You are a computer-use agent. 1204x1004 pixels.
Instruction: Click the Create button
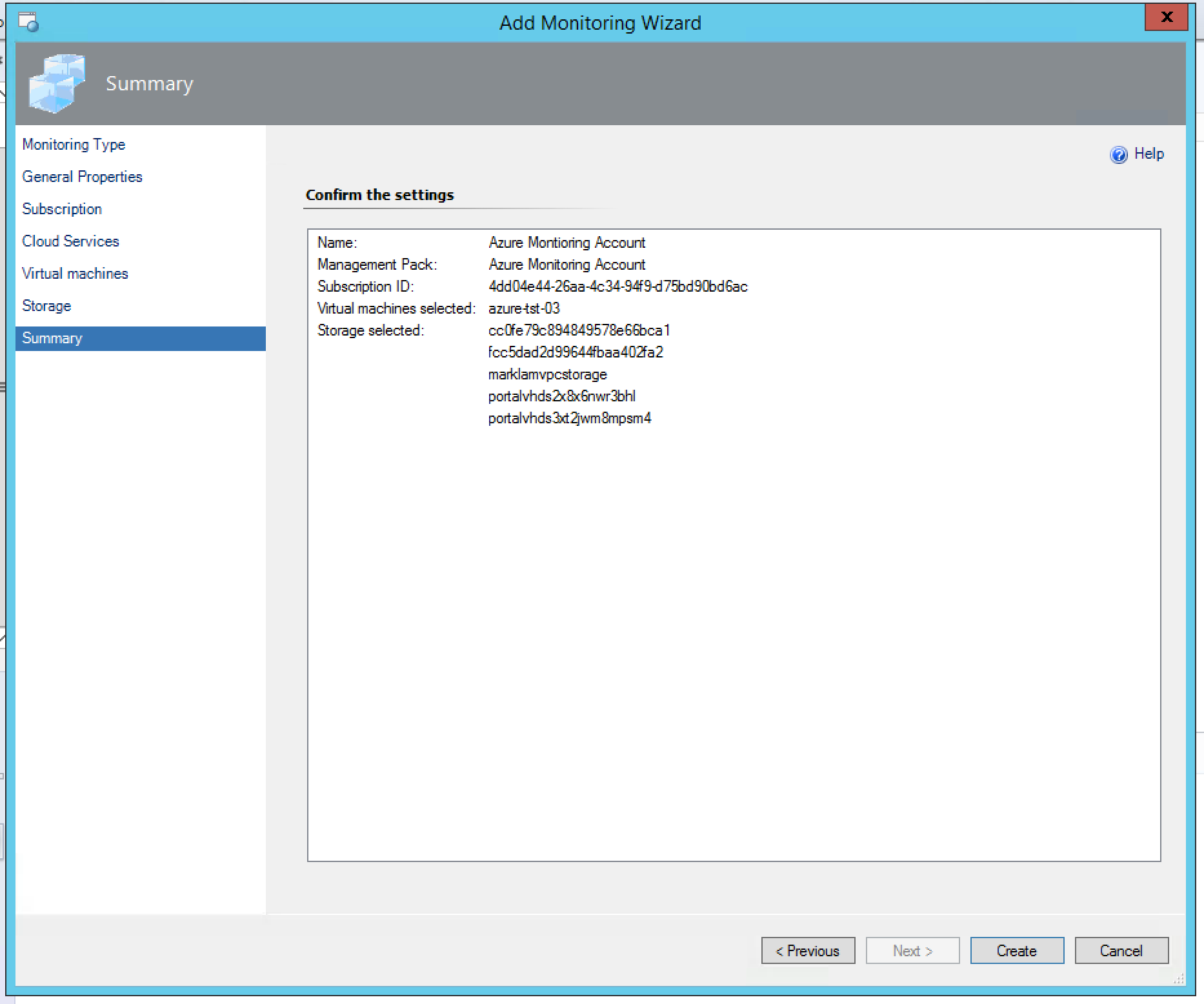coord(1016,950)
